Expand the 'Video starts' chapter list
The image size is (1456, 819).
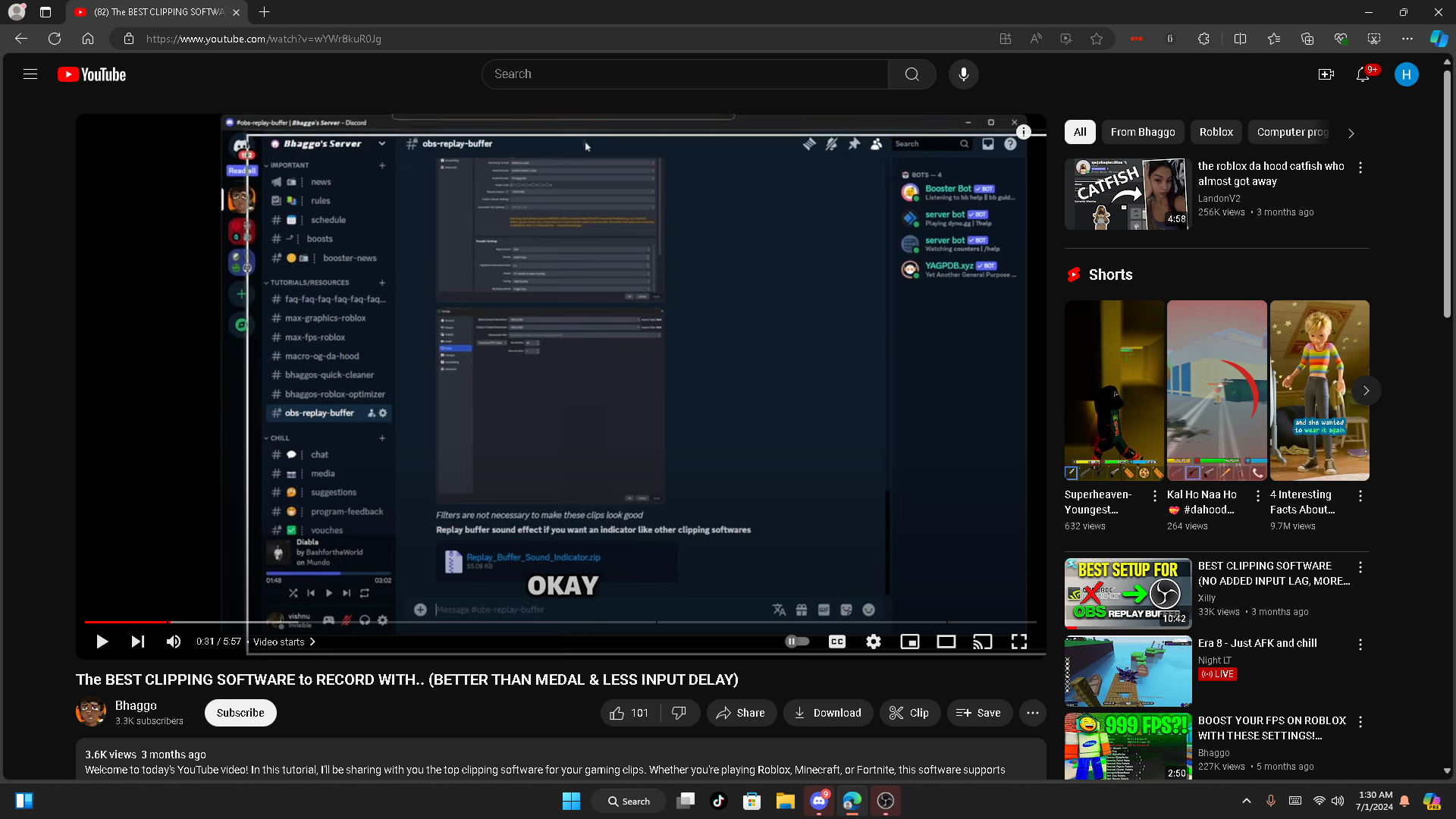point(284,642)
